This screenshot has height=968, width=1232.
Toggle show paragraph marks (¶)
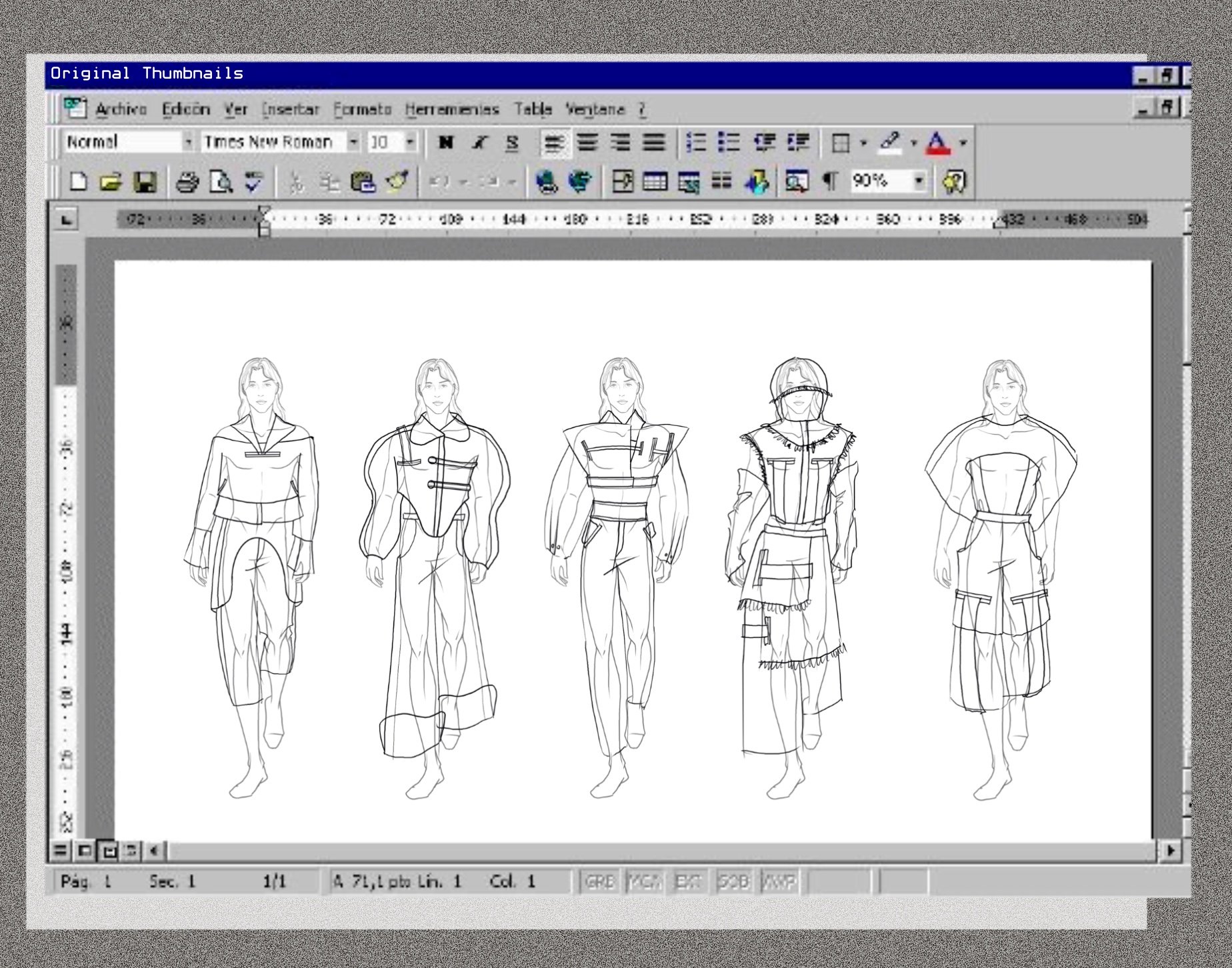830,181
